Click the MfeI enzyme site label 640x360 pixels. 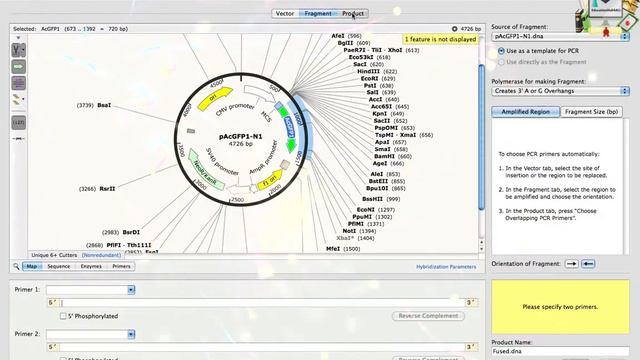click(x=333, y=249)
